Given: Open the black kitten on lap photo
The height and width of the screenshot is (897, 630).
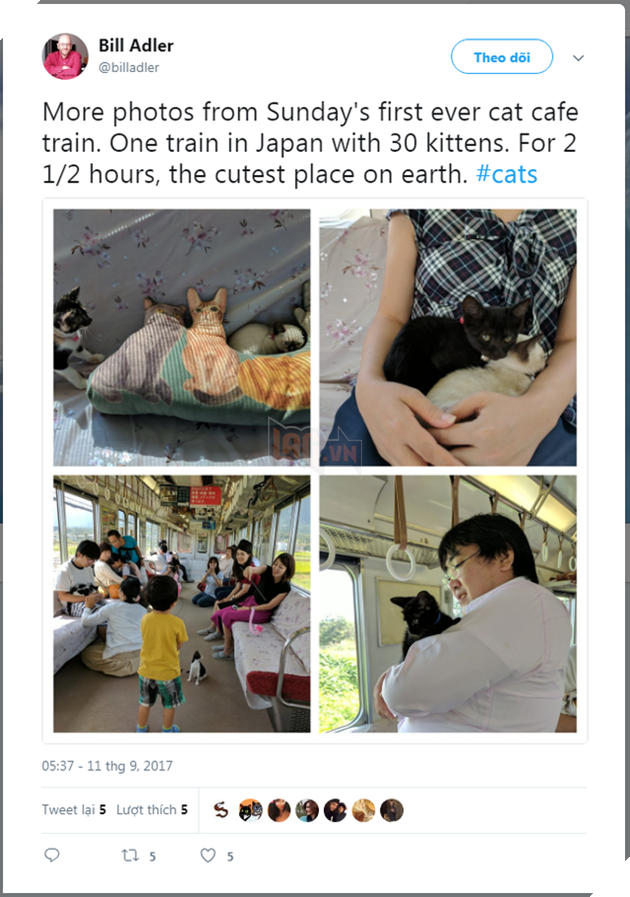Looking at the screenshot, I should coord(448,338).
